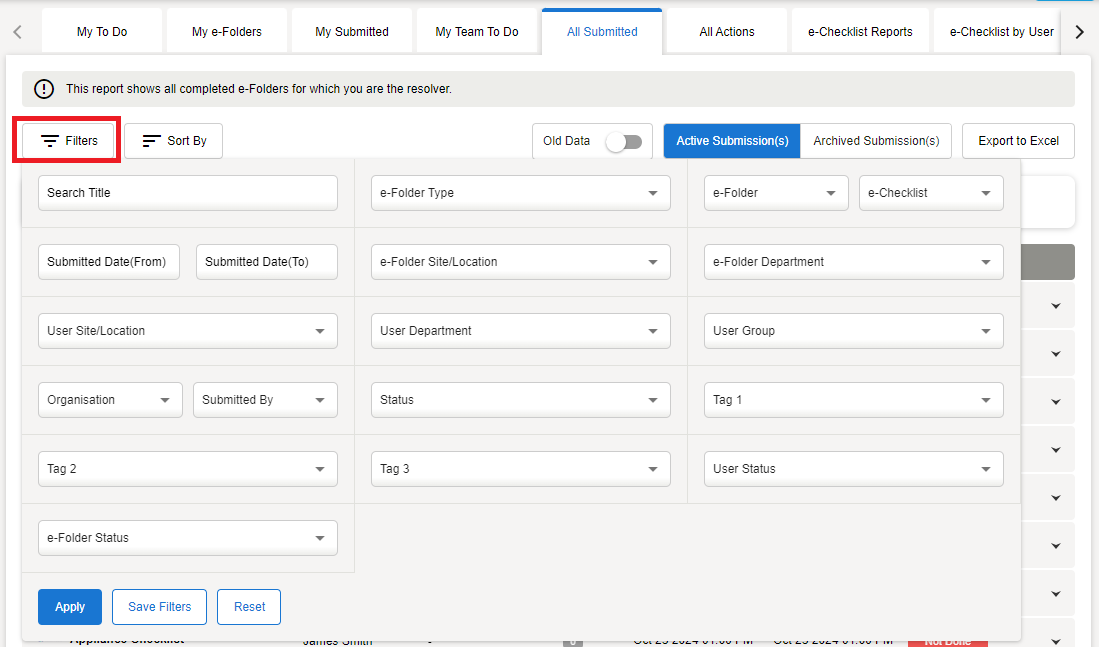Click the Sort By lines icon
1099x647 pixels.
[x=152, y=141]
